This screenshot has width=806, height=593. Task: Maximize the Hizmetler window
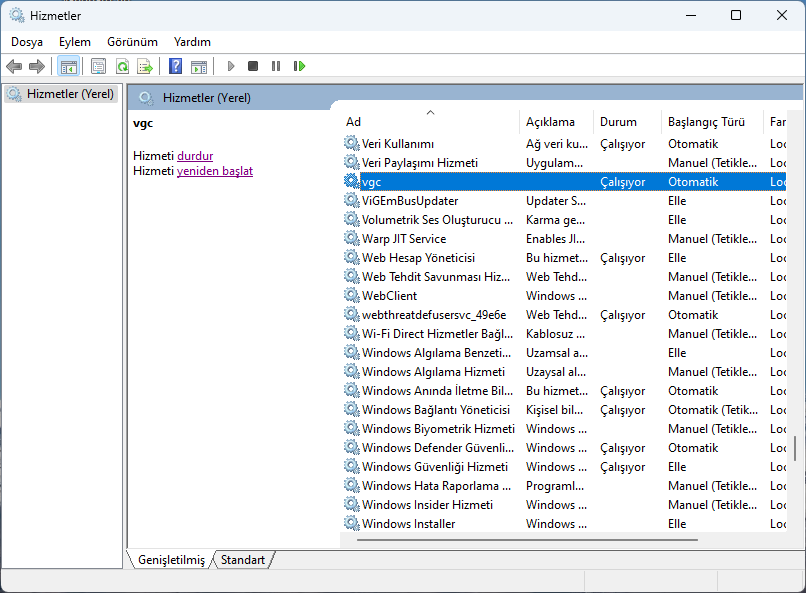(x=736, y=15)
